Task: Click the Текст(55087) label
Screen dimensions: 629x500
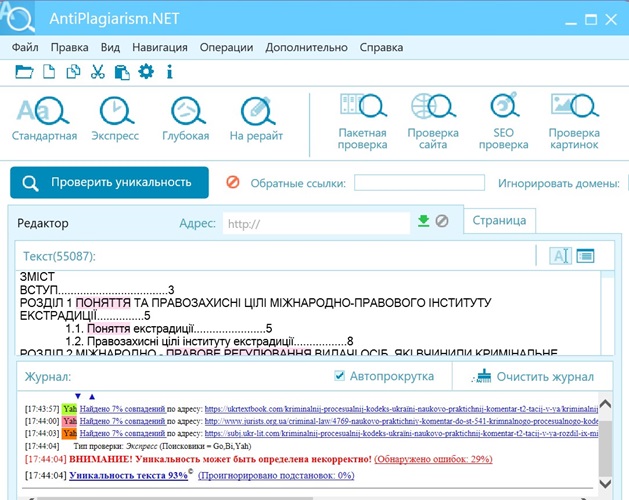Action: point(59,256)
